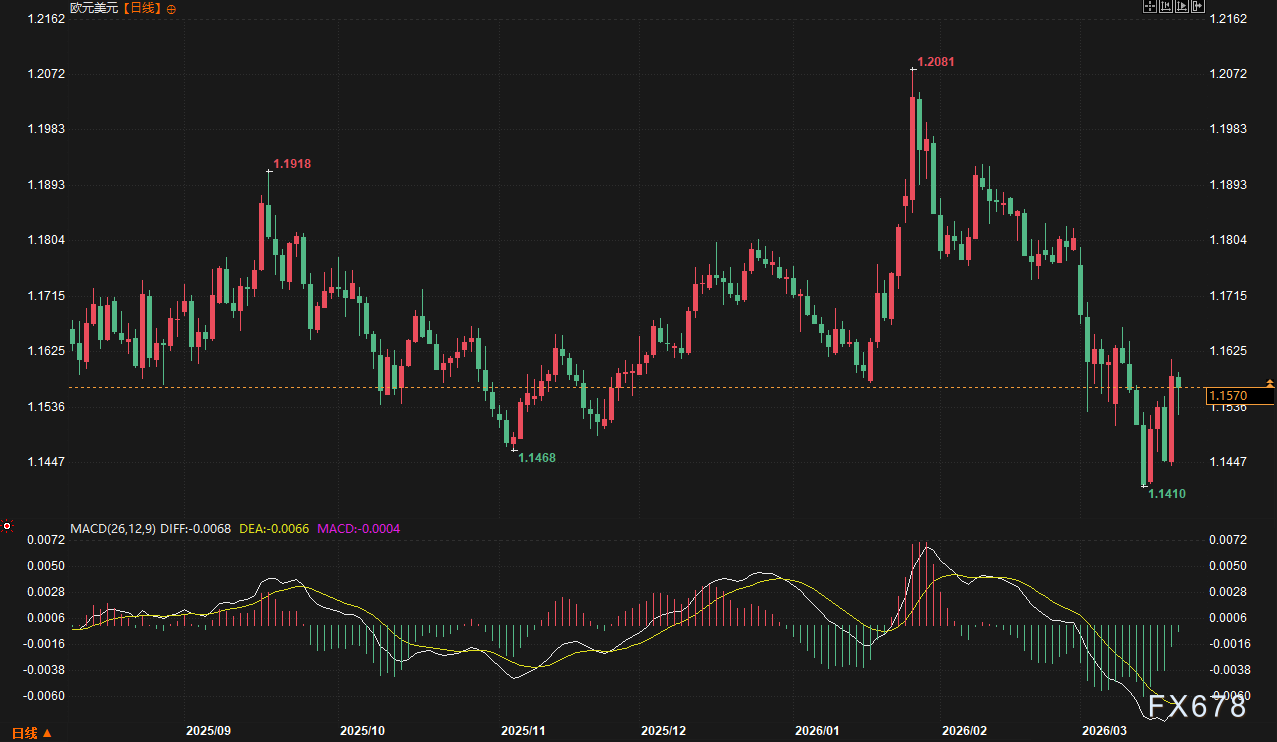This screenshot has height=742, width=1277.
Task: Click the orange 【日线】 timeframe label at top
Action: [141, 8]
